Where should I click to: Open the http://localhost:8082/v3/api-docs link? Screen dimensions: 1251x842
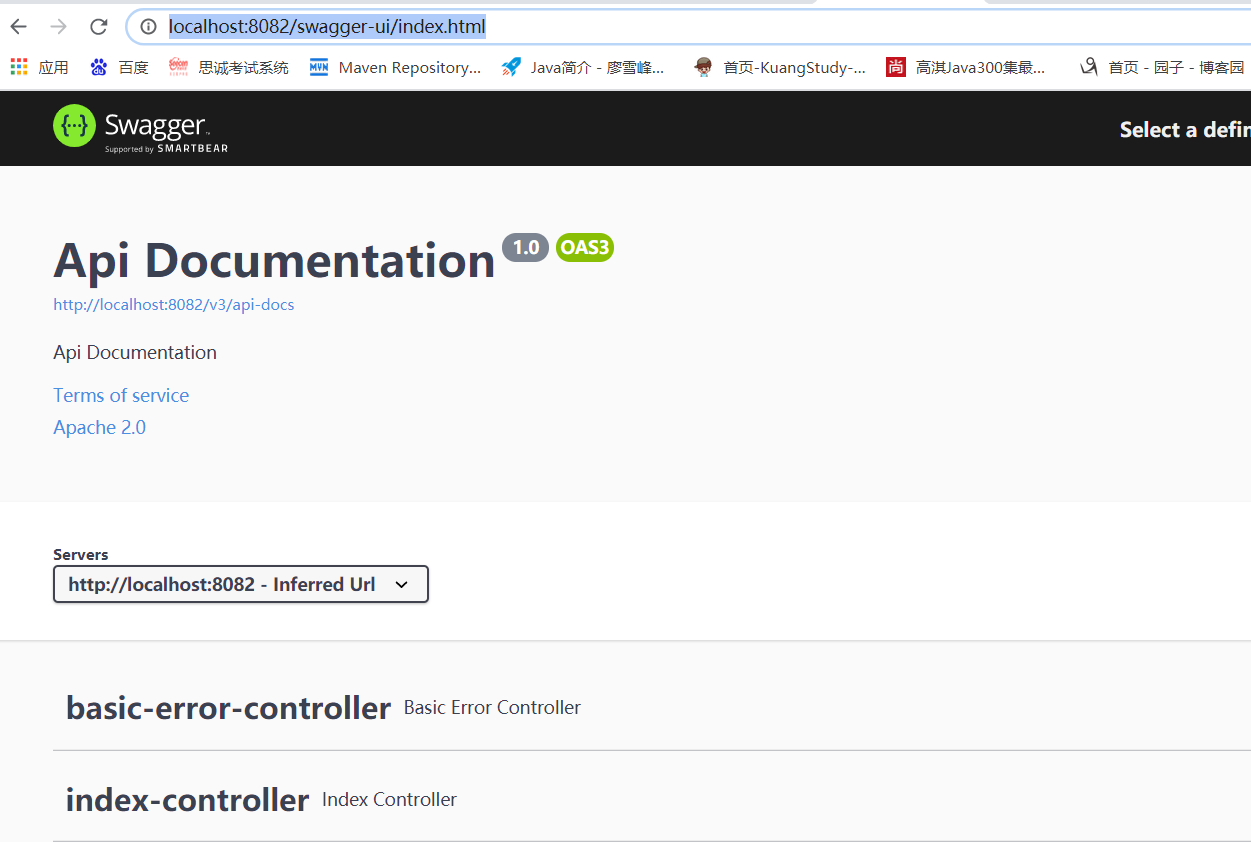click(x=174, y=304)
